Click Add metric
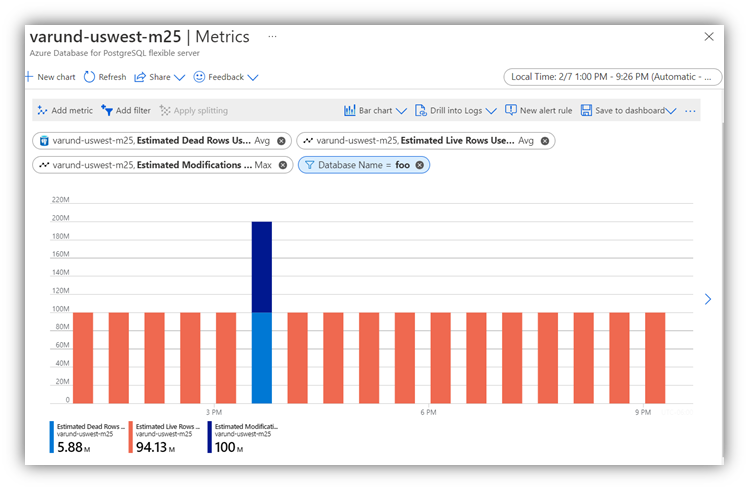Viewport: 749px width, 490px height. pos(65,110)
